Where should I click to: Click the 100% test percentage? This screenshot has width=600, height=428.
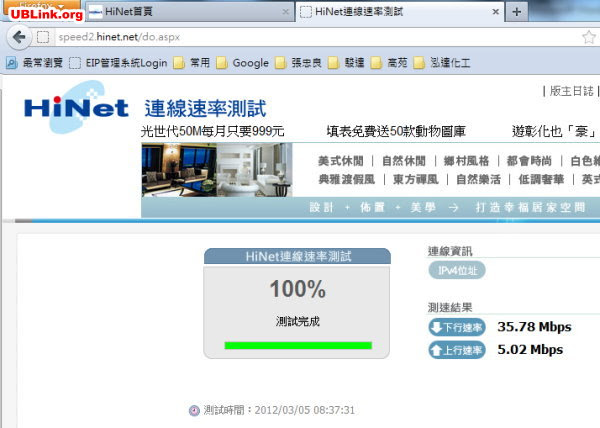(298, 289)
